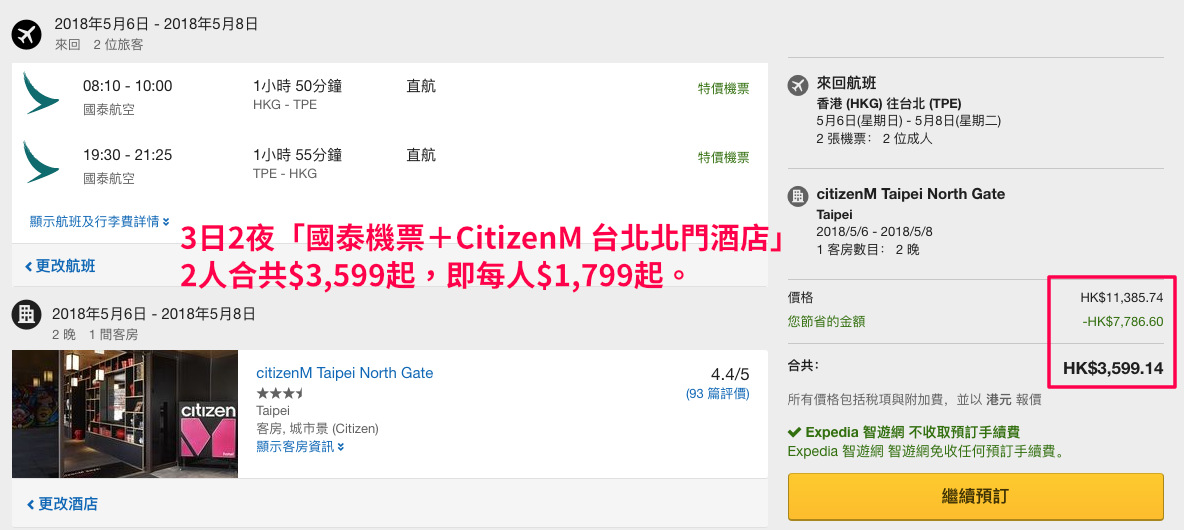
Task: Expand 顯示客房資訊 room information
Action: point(301,446)
